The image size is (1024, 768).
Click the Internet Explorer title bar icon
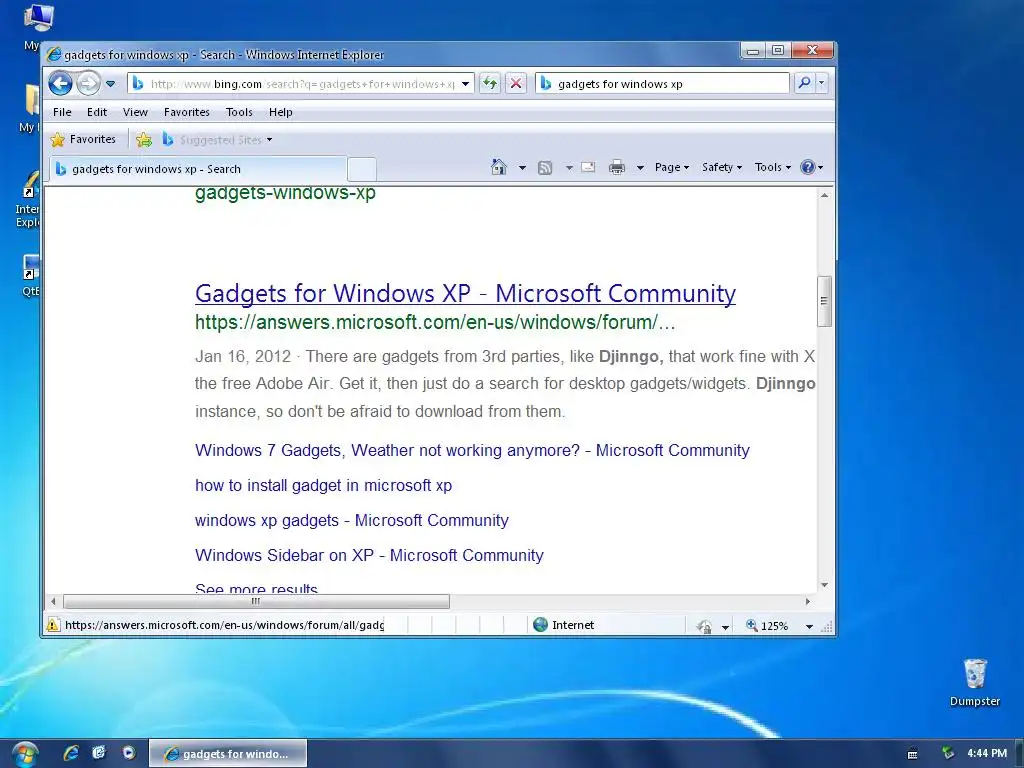click(54, 54)
